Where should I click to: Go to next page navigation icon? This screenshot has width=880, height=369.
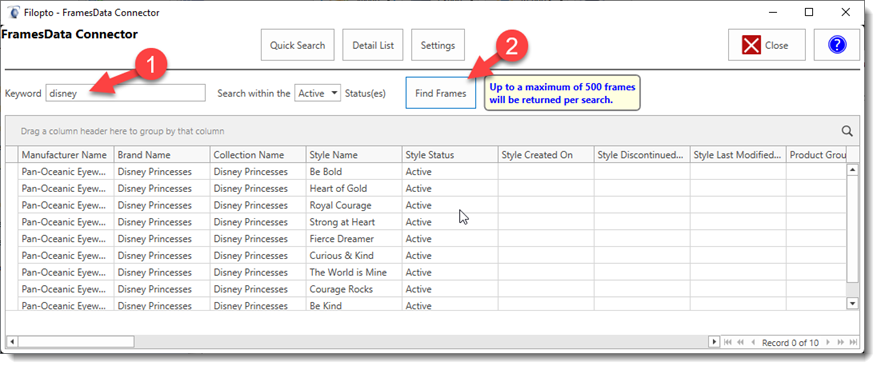point(841,342)
